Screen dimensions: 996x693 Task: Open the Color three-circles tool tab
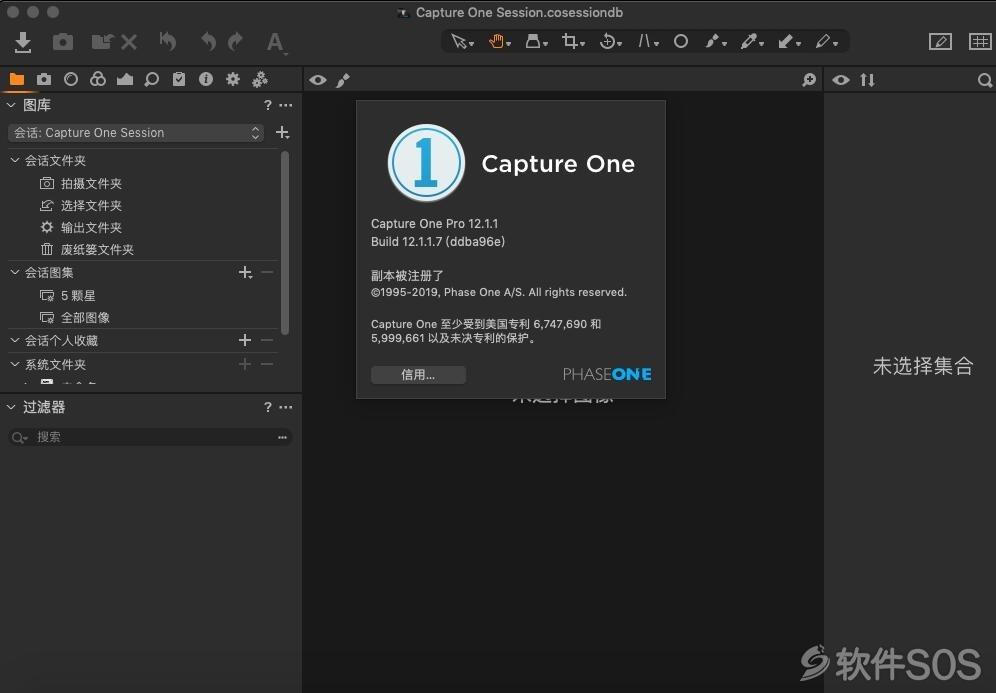[x=98, y=79]
